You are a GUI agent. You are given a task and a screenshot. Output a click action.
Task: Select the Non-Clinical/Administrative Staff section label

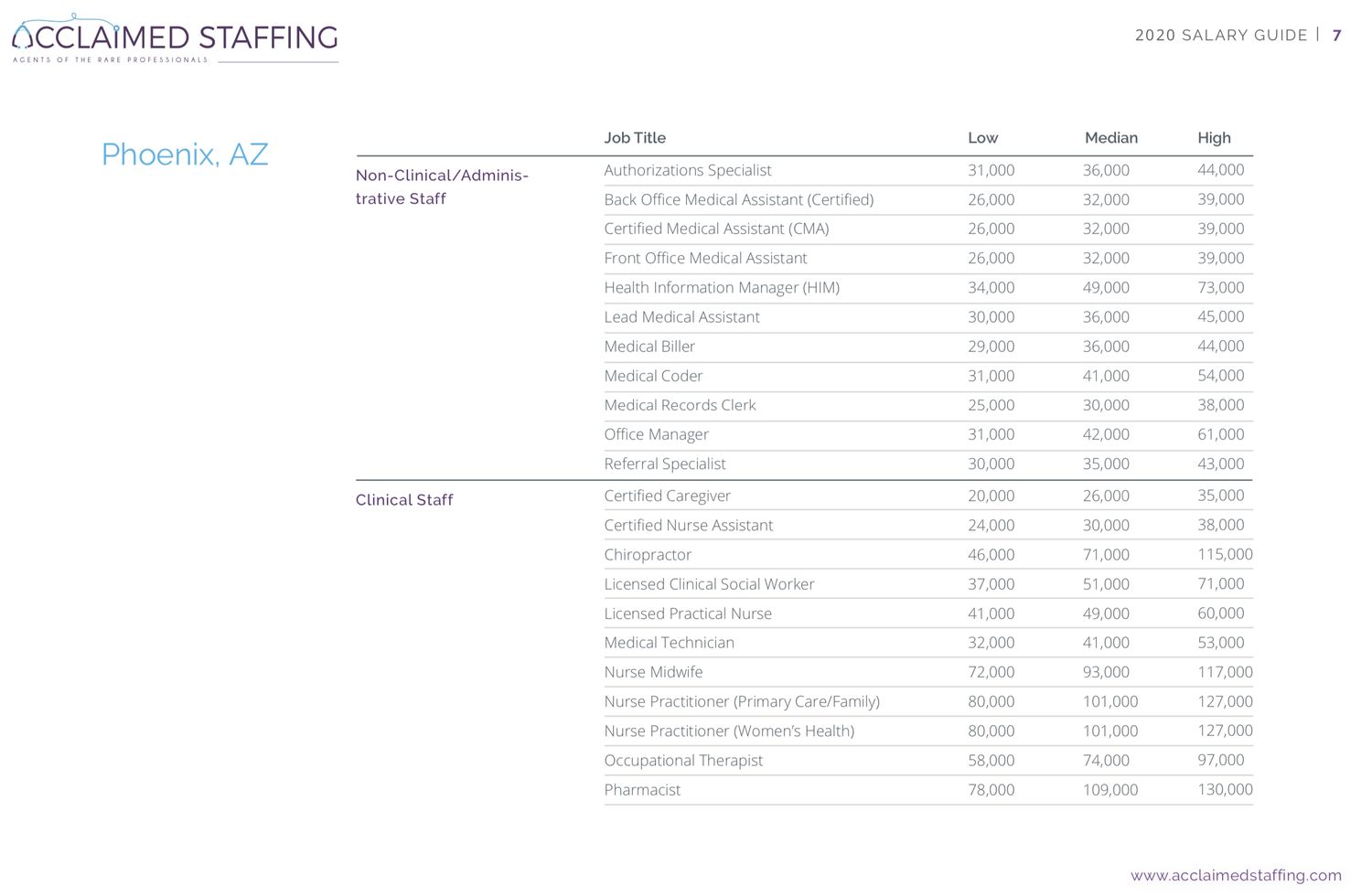coord(442,187)
